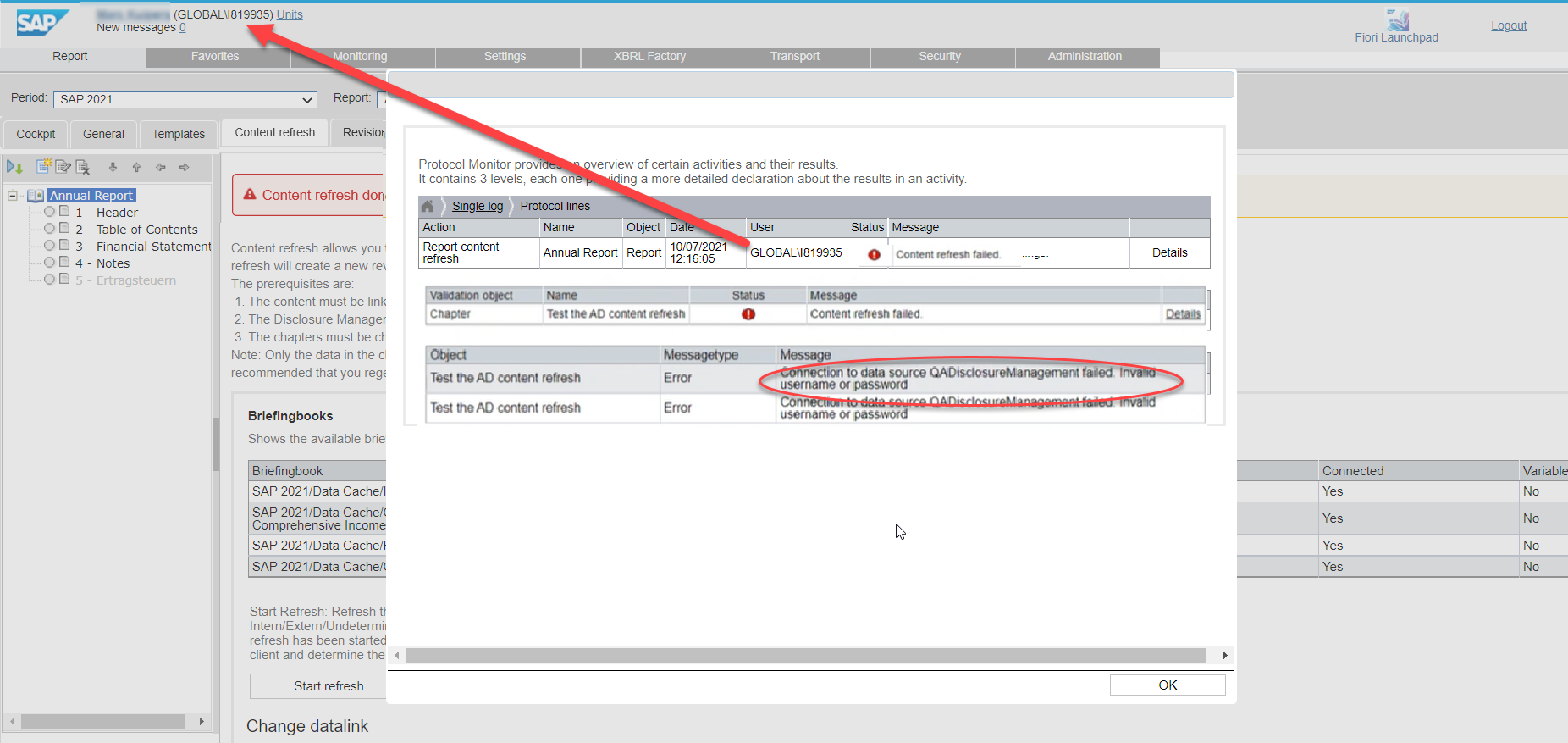1568x743 pixels.
Task: Click the Fiori Launchpad text link
Action: tap(1396, 37)
